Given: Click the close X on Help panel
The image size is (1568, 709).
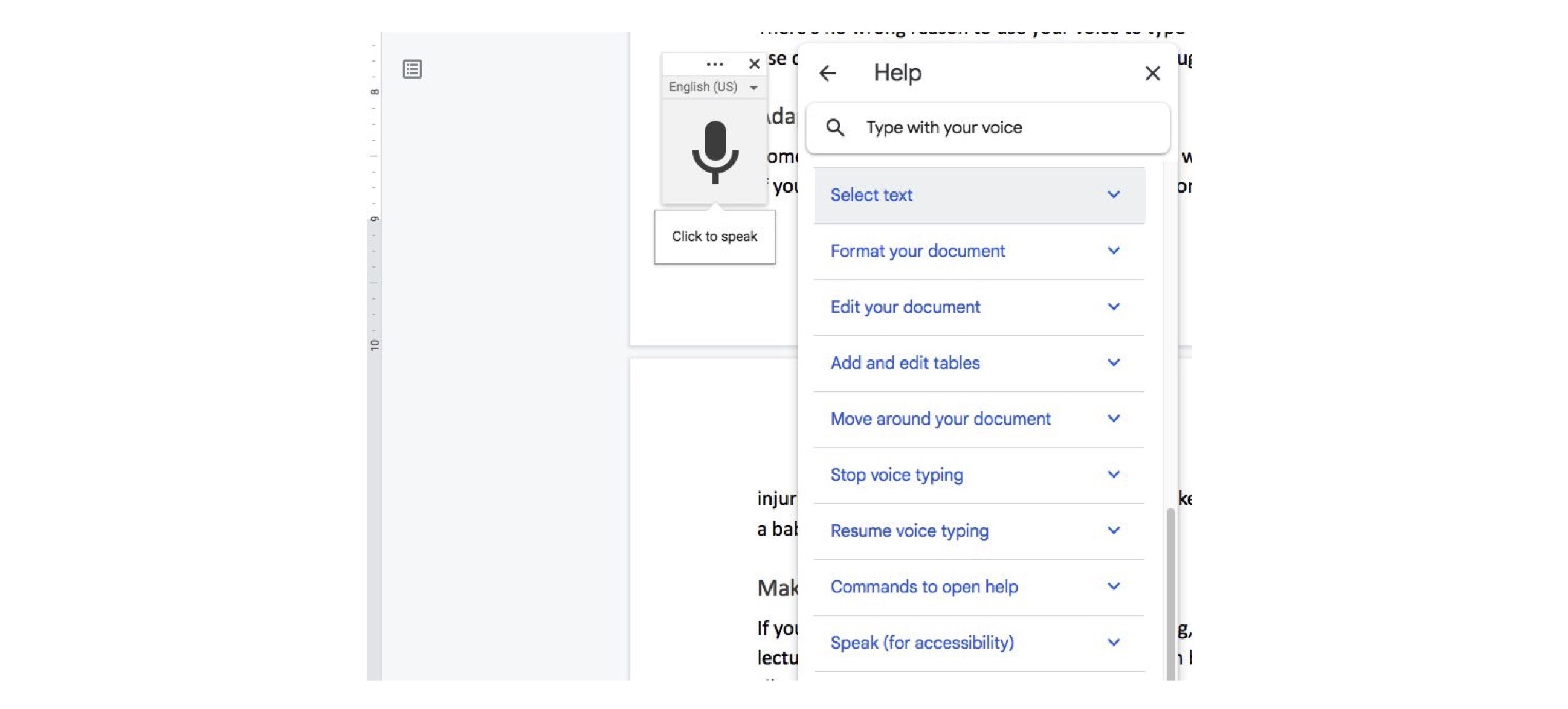Looking at the screenshot, I should pyautogui.click(x=1152, y=73).
